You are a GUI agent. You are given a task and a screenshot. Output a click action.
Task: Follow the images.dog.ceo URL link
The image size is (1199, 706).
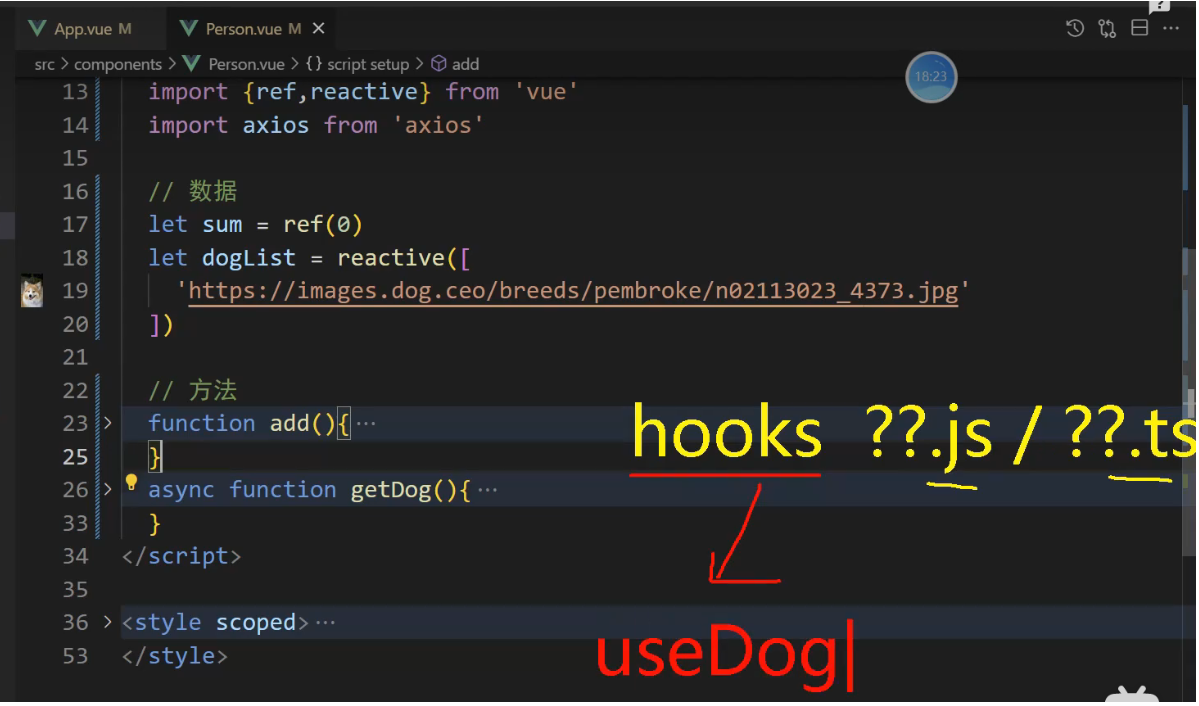pos(573,291)
